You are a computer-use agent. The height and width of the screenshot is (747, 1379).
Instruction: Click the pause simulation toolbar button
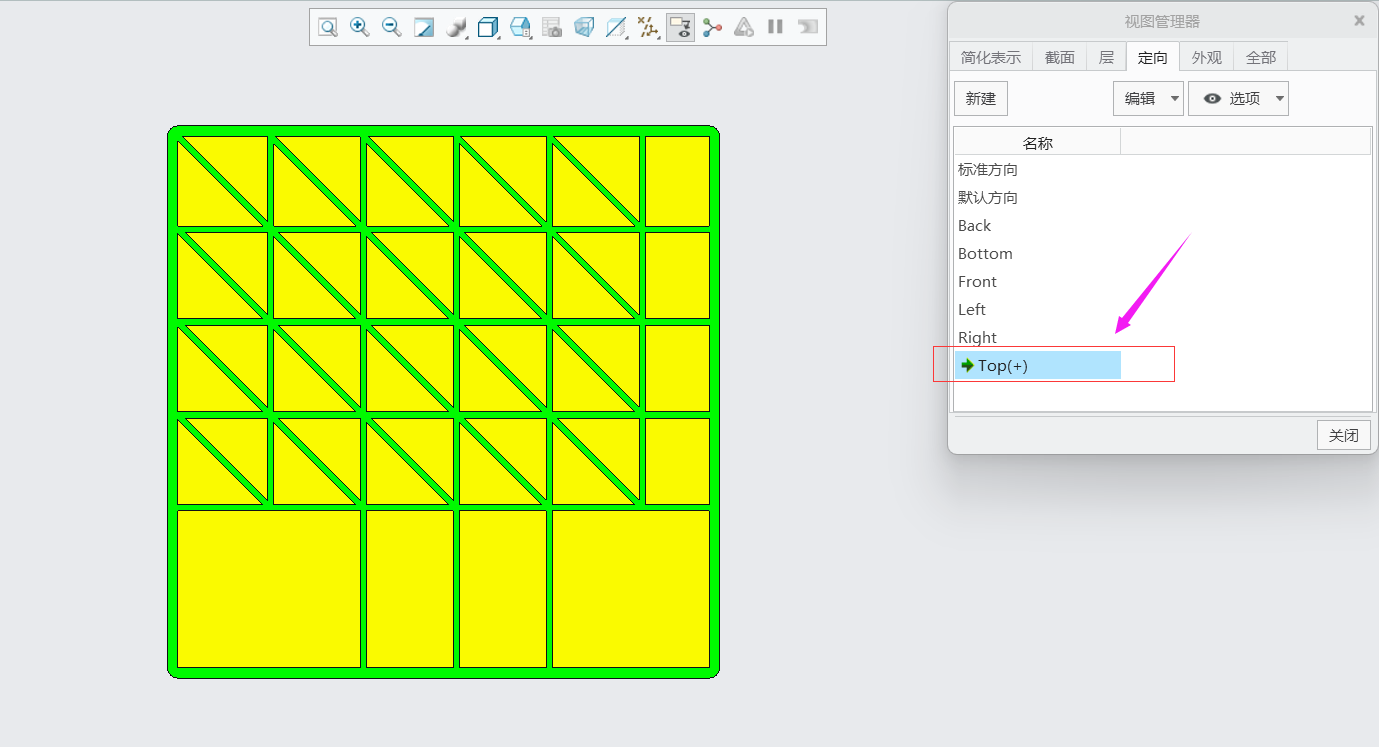[775, 27]
